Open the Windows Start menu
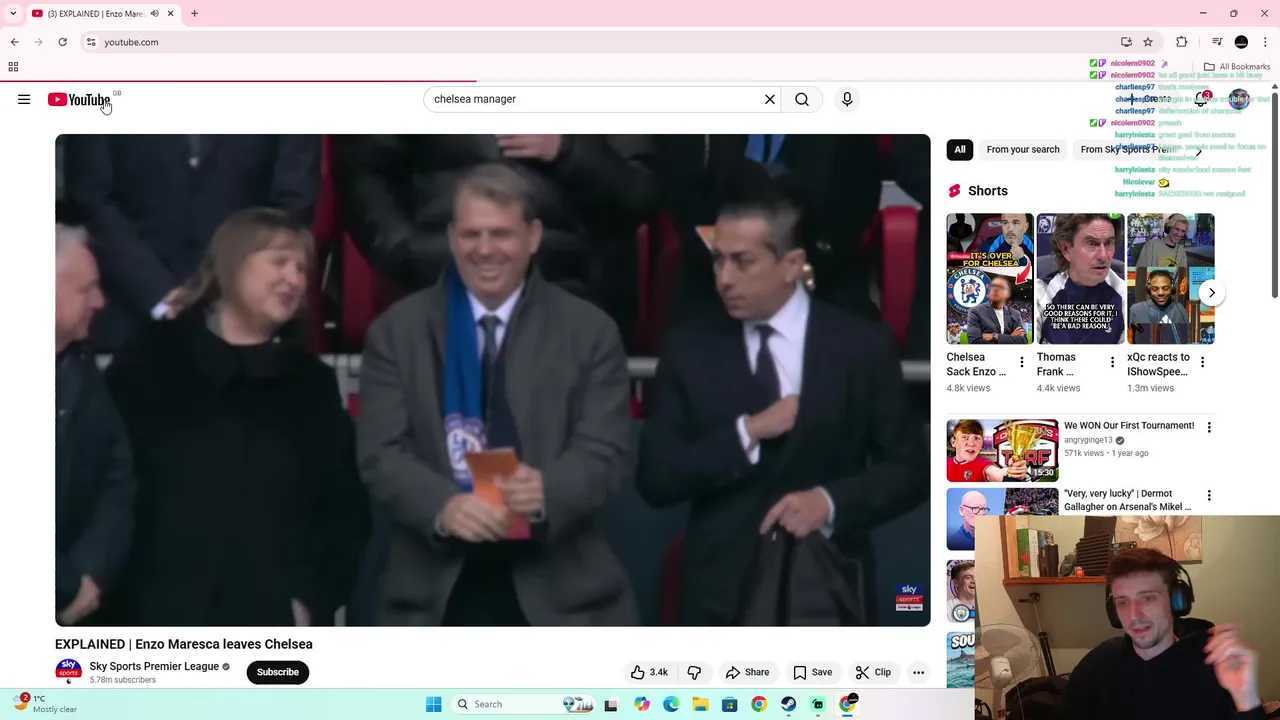The height and width of the screenshot is (720, 1280). coord(433,704)
